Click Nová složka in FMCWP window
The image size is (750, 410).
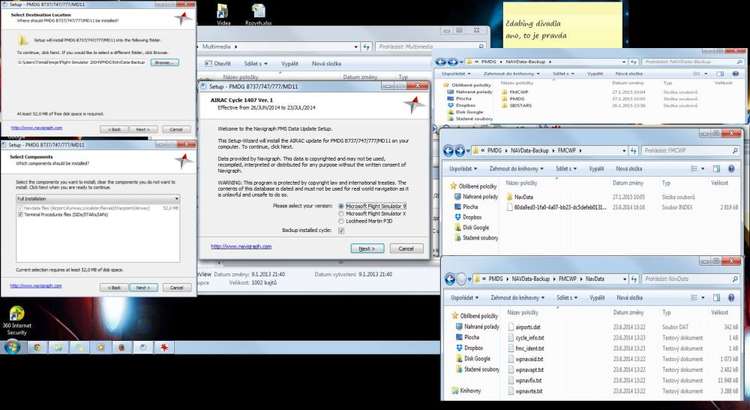(x=629, y=169)
